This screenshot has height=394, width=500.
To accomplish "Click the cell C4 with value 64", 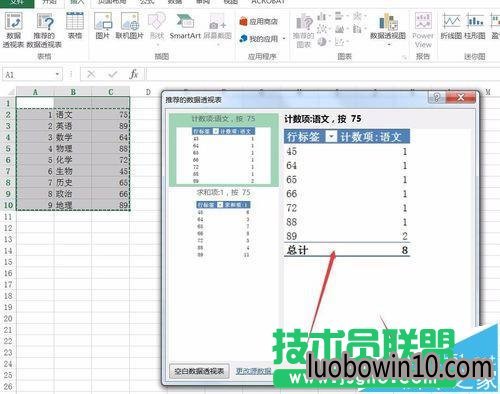I will tap(111, 137).
